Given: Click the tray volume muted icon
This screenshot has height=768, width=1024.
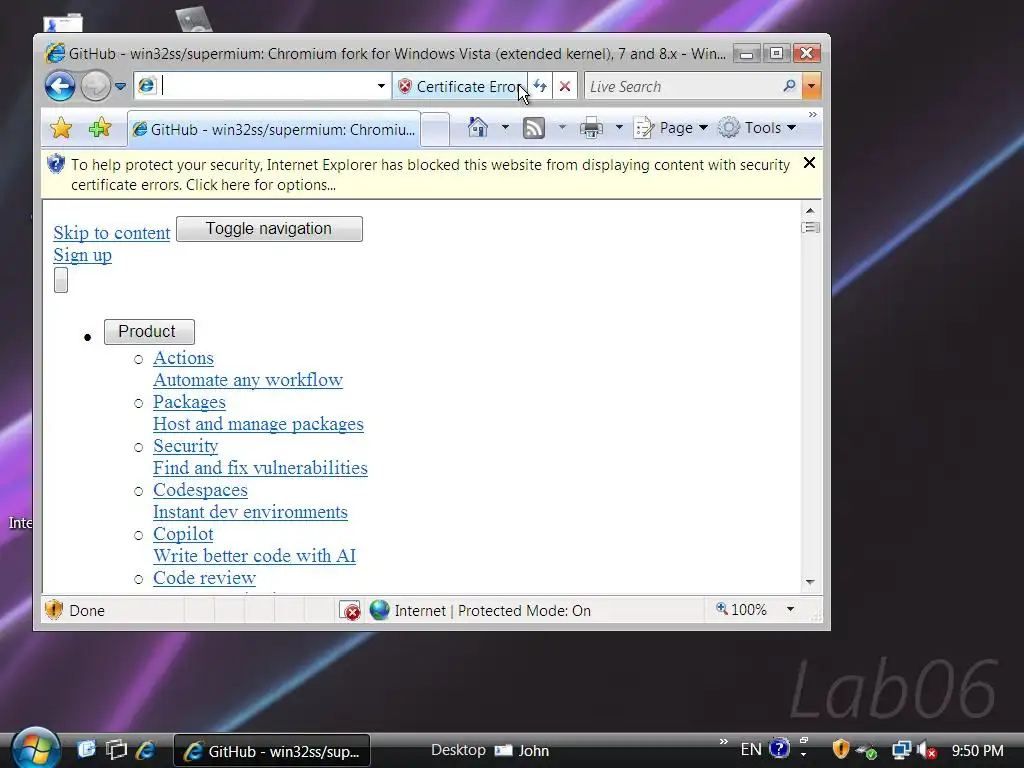Looking at the screenshot, I should pyautogui.click(x=927, y=750).
